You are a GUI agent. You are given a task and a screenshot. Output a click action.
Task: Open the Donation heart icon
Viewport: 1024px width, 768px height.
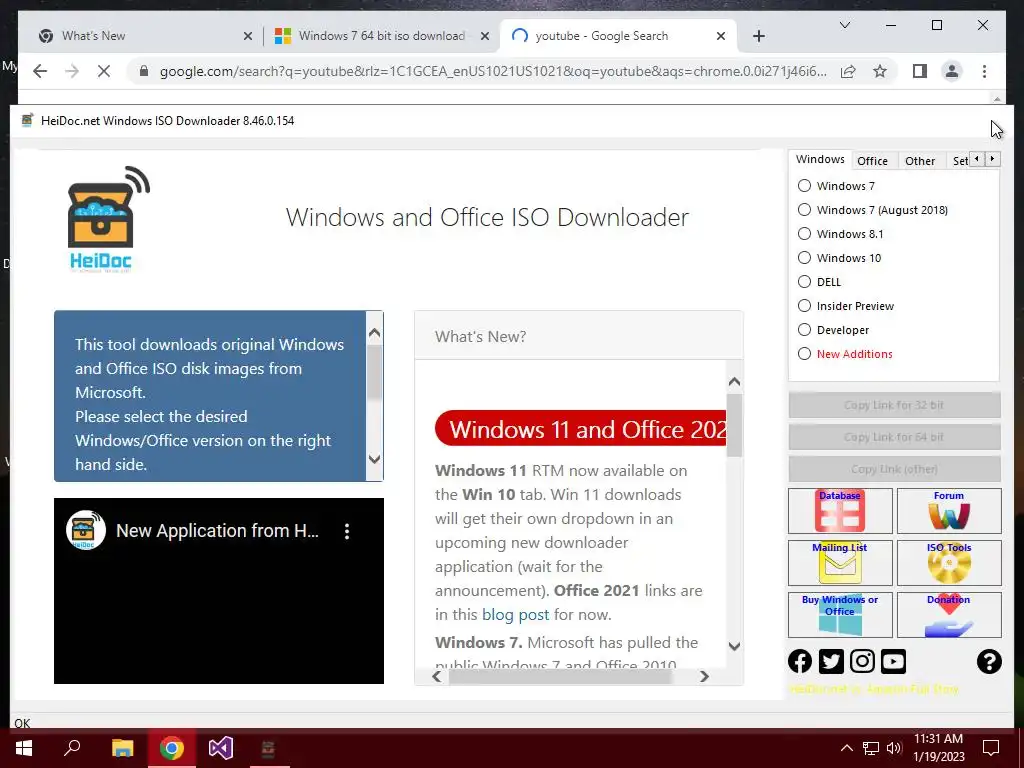pyautogui.click(x=949, y=615)
